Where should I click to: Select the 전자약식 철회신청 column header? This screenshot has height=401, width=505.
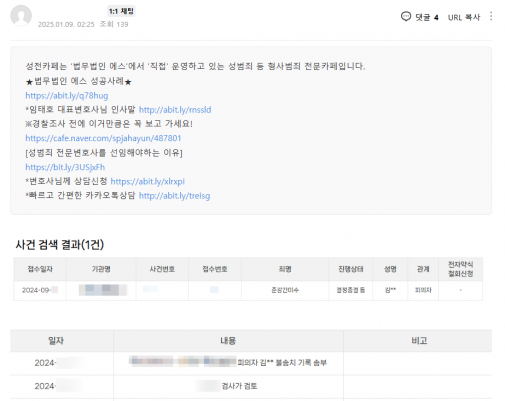tap(460, 269)
